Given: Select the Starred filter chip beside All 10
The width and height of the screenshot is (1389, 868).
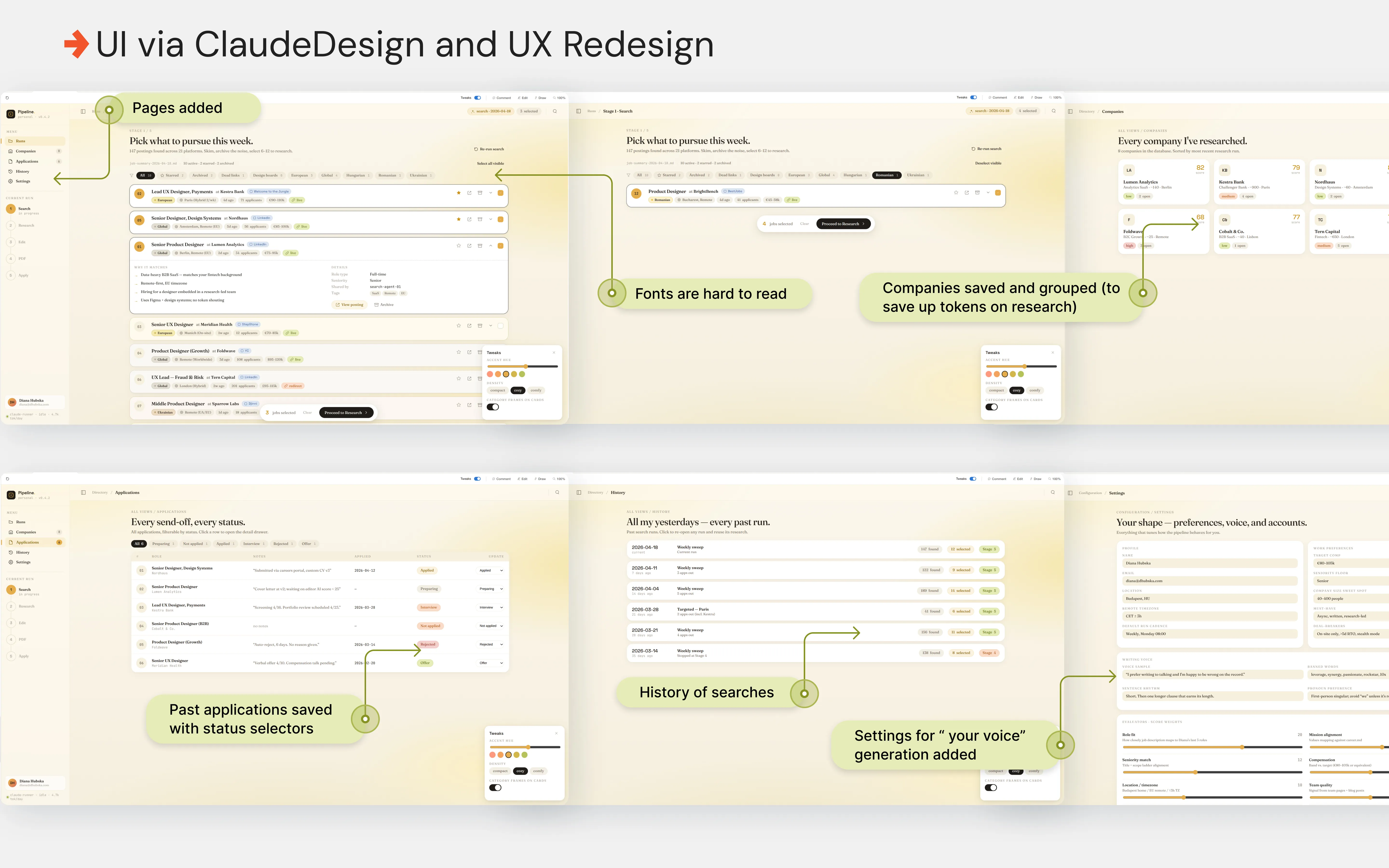Looking at the screenshot, I should point(172,176).
